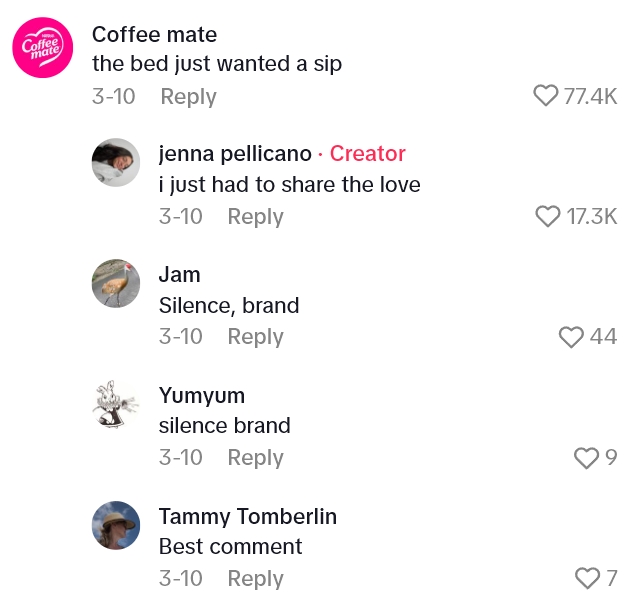Screen dimensions: 627x609
Task: Open the Coffee mate username link
Action: [154, 34]
